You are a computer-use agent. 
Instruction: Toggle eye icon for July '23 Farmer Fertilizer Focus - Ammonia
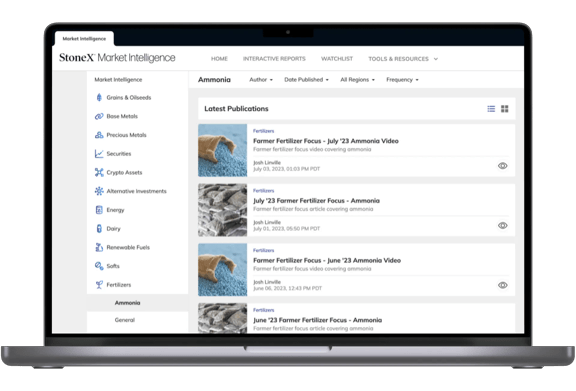click(x=503, y=225)
